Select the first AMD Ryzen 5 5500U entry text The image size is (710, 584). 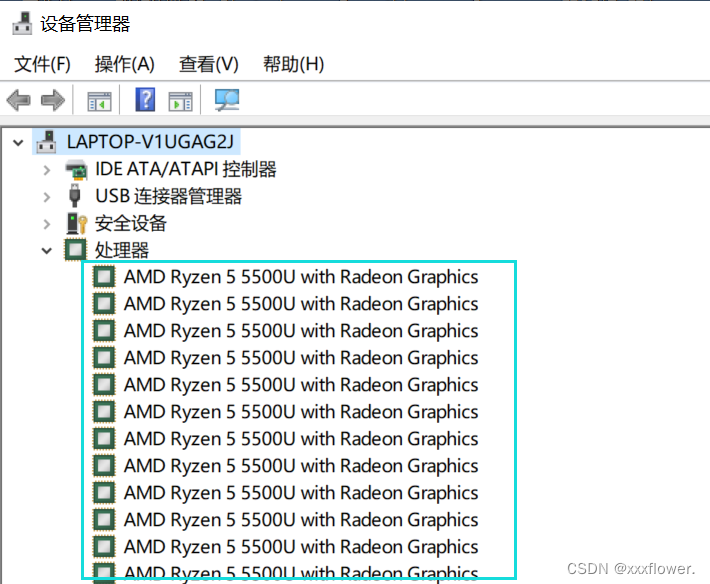tap(301, 277)
